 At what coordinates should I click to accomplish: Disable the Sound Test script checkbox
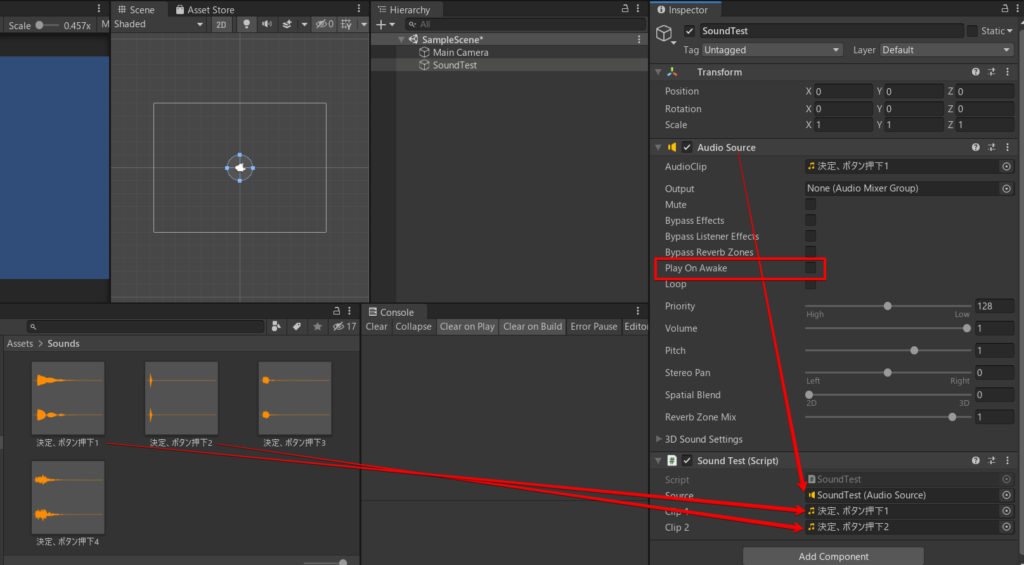coord(687,460)
